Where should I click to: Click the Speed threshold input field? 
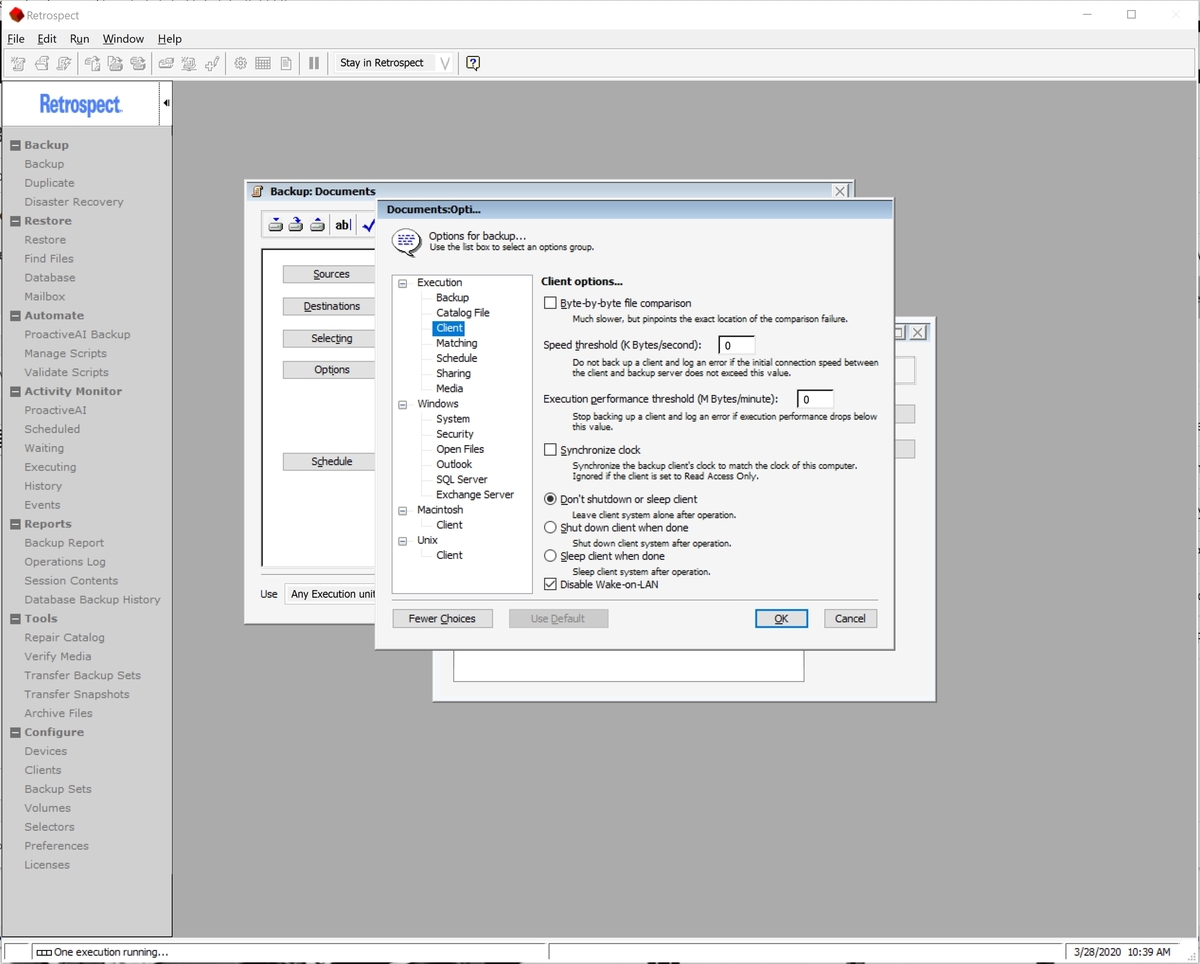736,346
